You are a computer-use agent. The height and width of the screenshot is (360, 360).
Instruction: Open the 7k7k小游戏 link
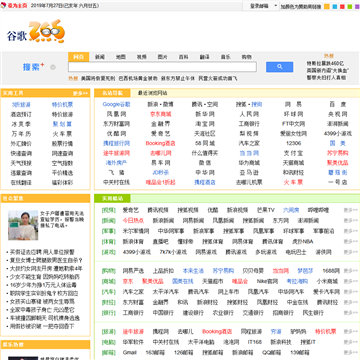pyautogui.click(x=173, y=252)
